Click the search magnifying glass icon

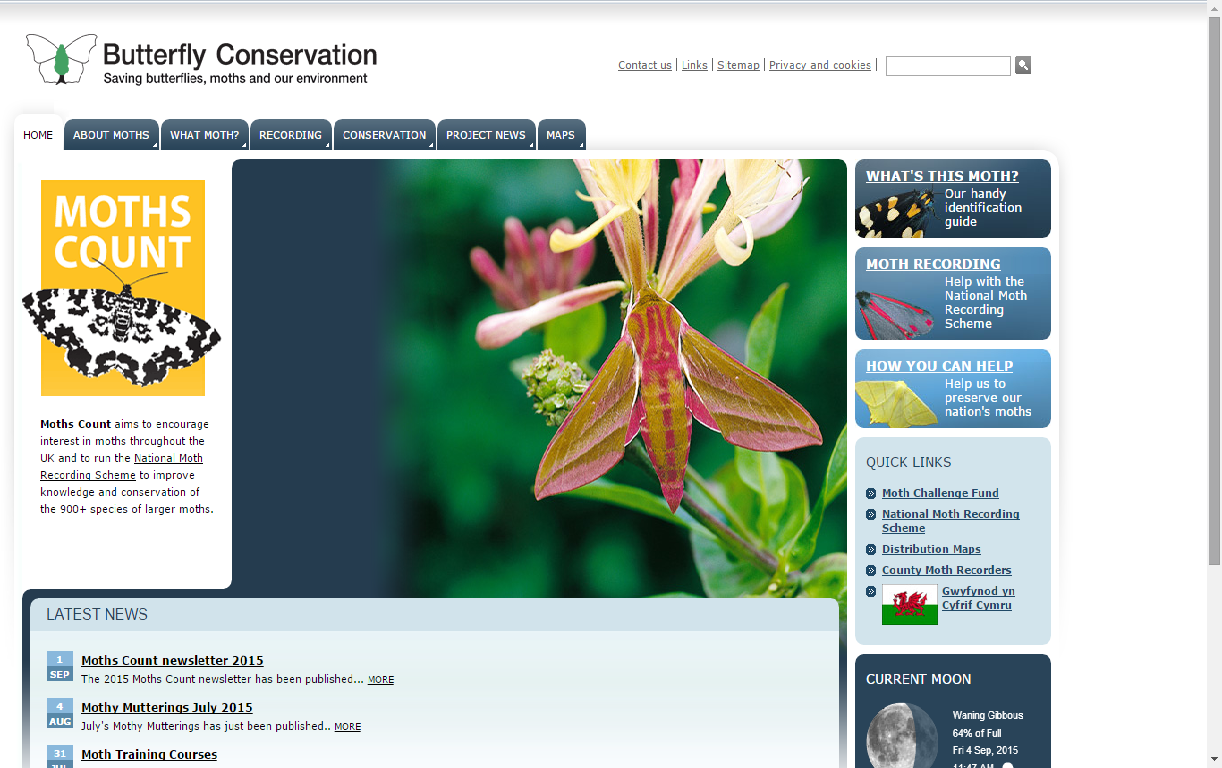[1022, 65]
